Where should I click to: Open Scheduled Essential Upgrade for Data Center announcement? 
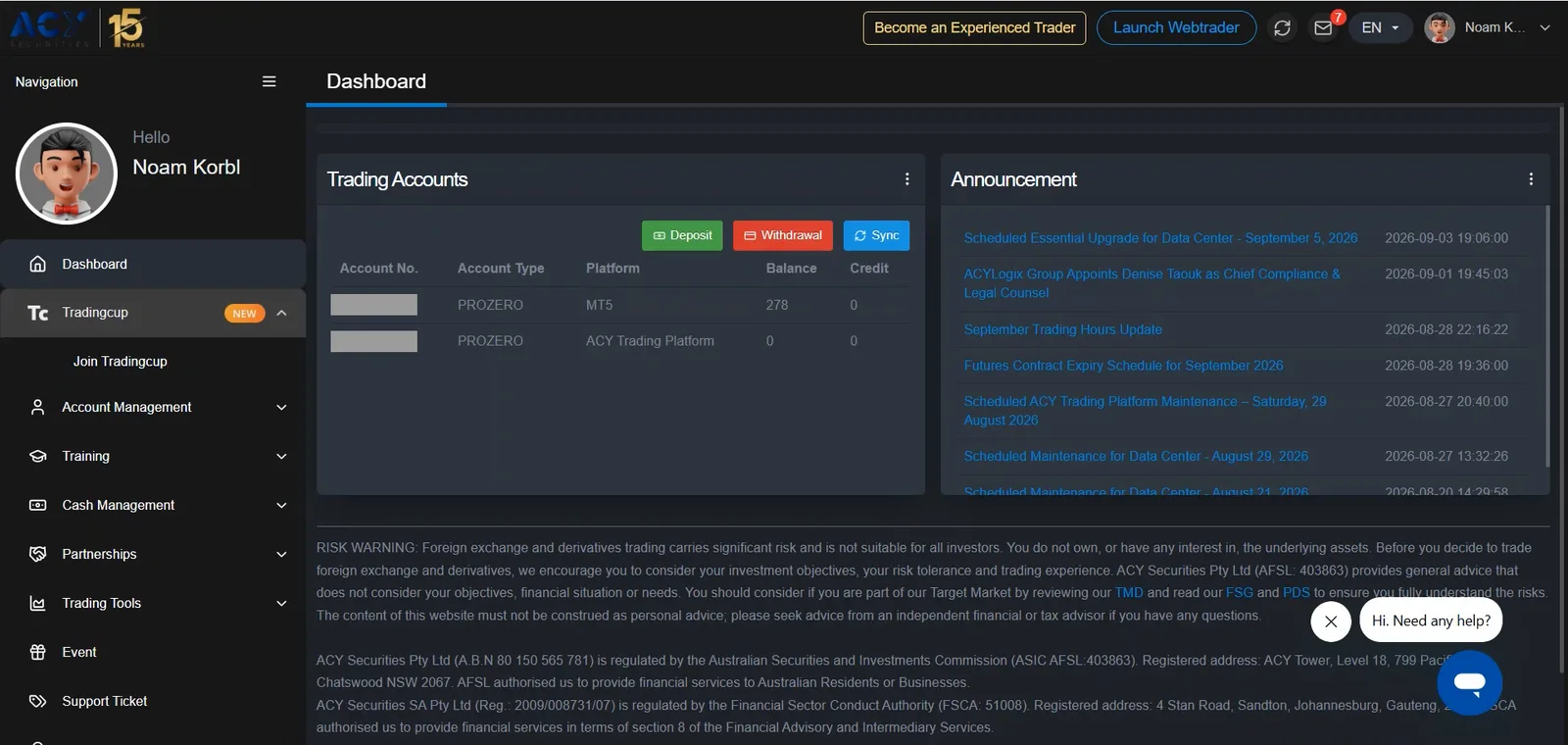[1160, 238]
